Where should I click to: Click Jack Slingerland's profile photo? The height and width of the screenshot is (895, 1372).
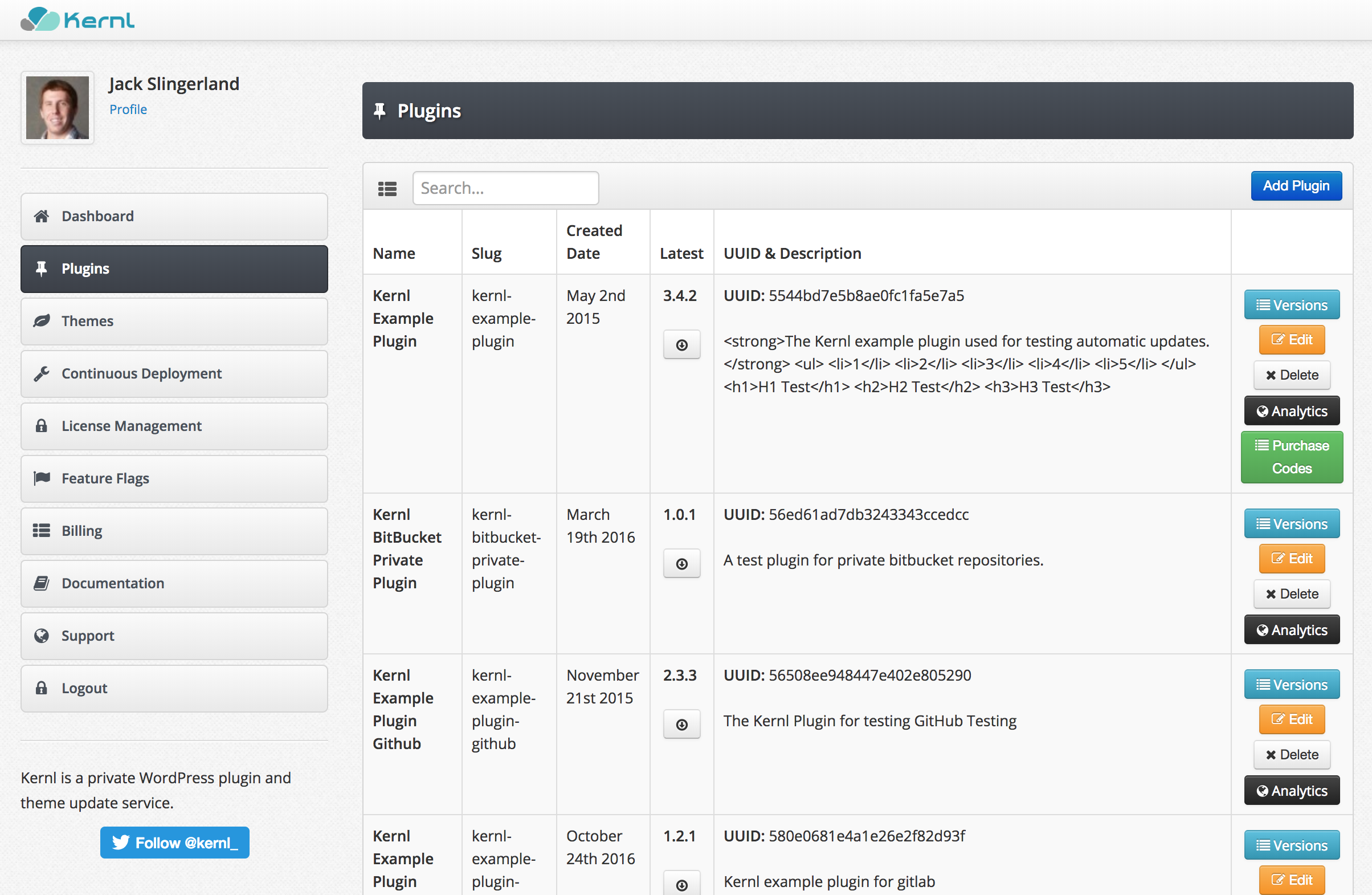[x=58, y=108]
